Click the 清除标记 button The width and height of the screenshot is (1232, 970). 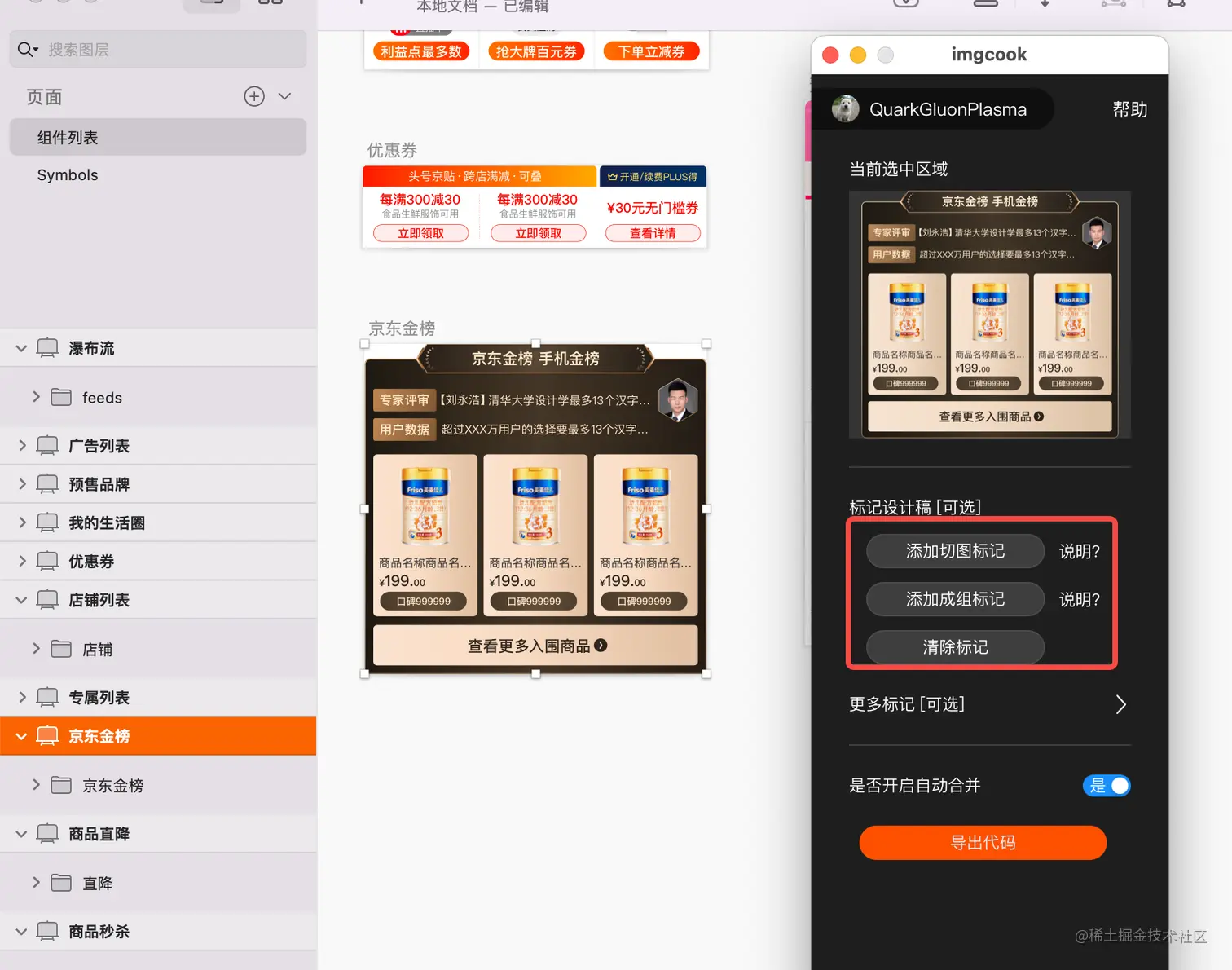955,647
